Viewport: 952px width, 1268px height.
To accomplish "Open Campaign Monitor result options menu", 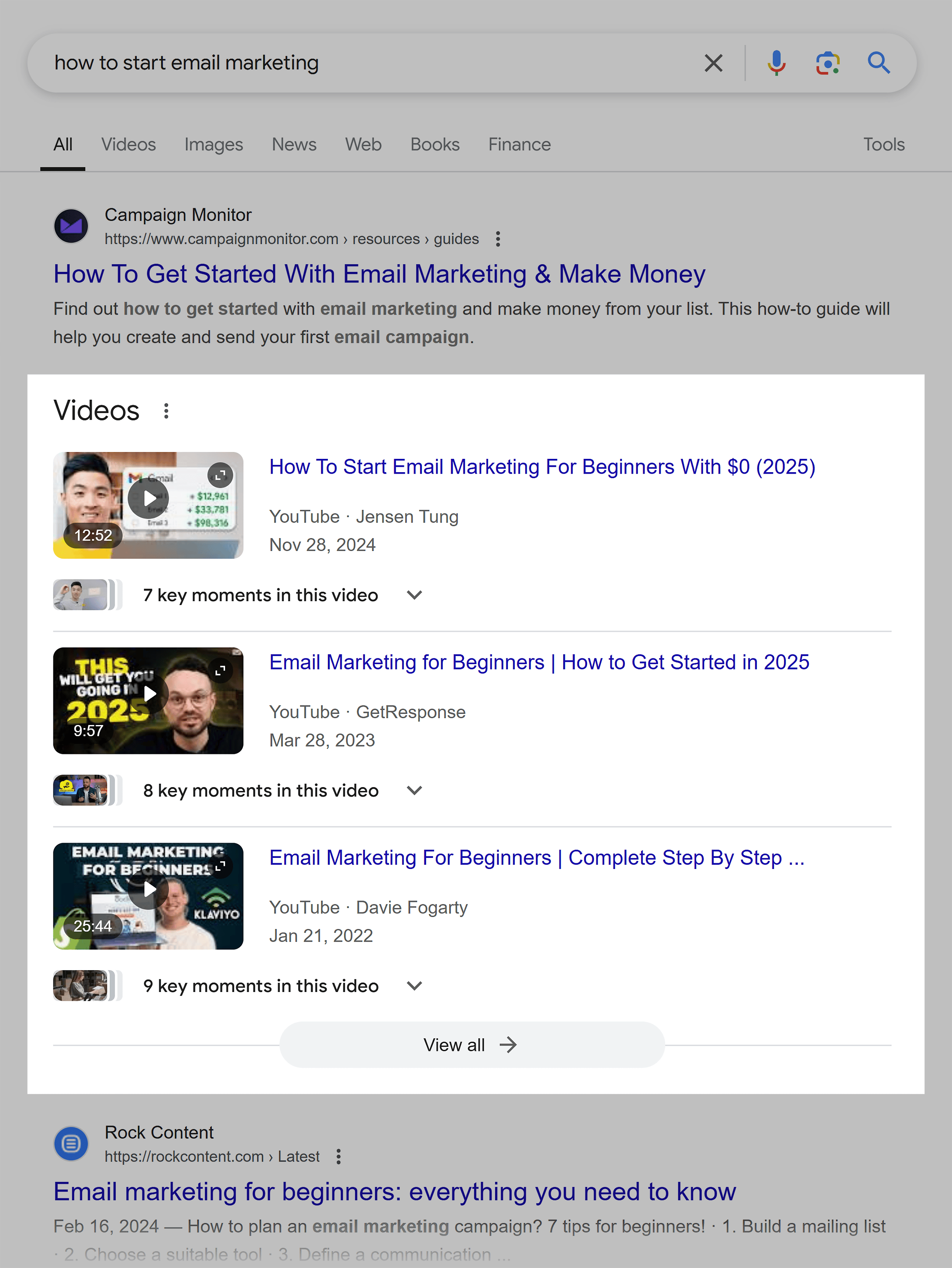I will point(498,239).
